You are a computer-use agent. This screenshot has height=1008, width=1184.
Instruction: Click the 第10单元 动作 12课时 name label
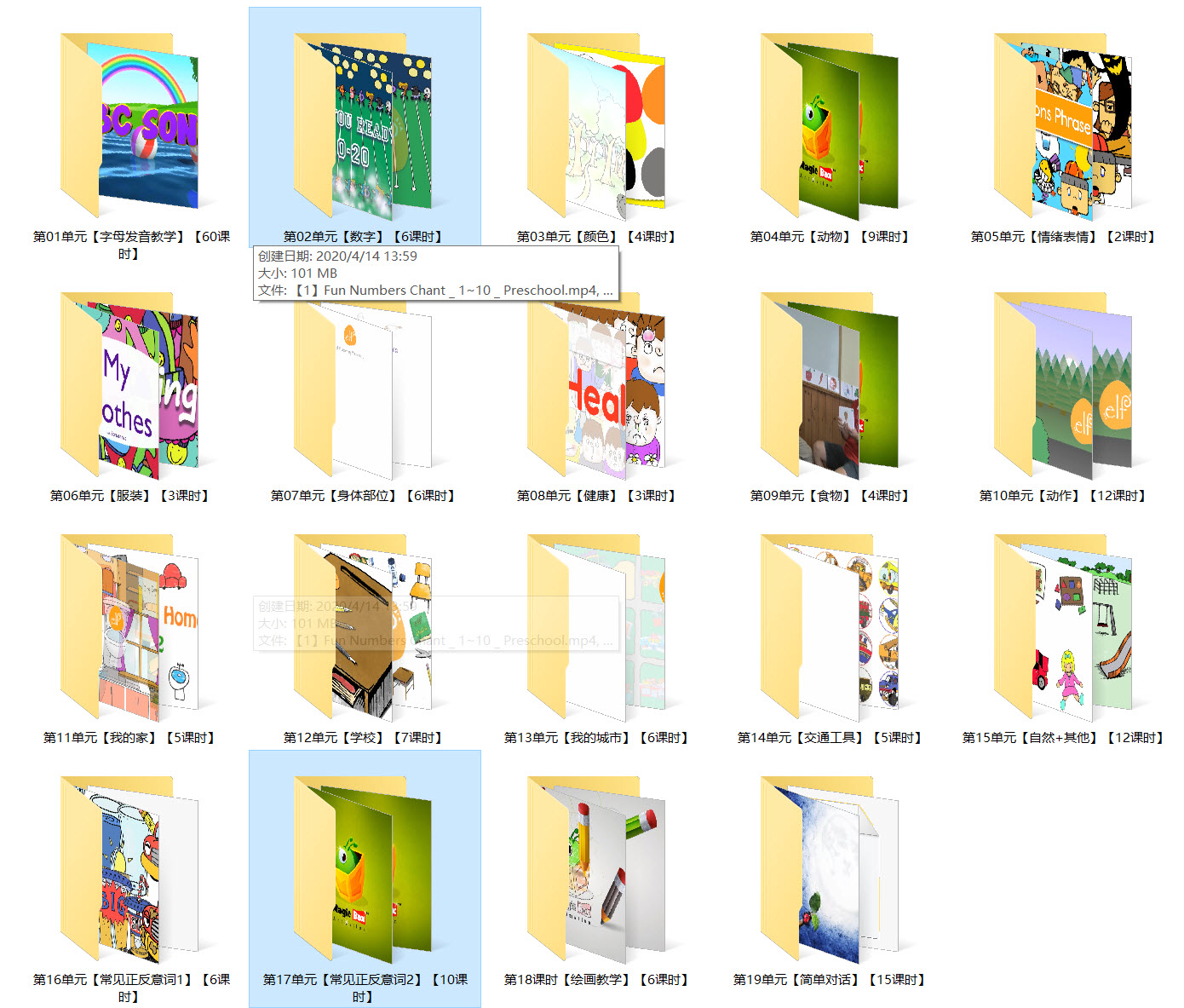1063,496
